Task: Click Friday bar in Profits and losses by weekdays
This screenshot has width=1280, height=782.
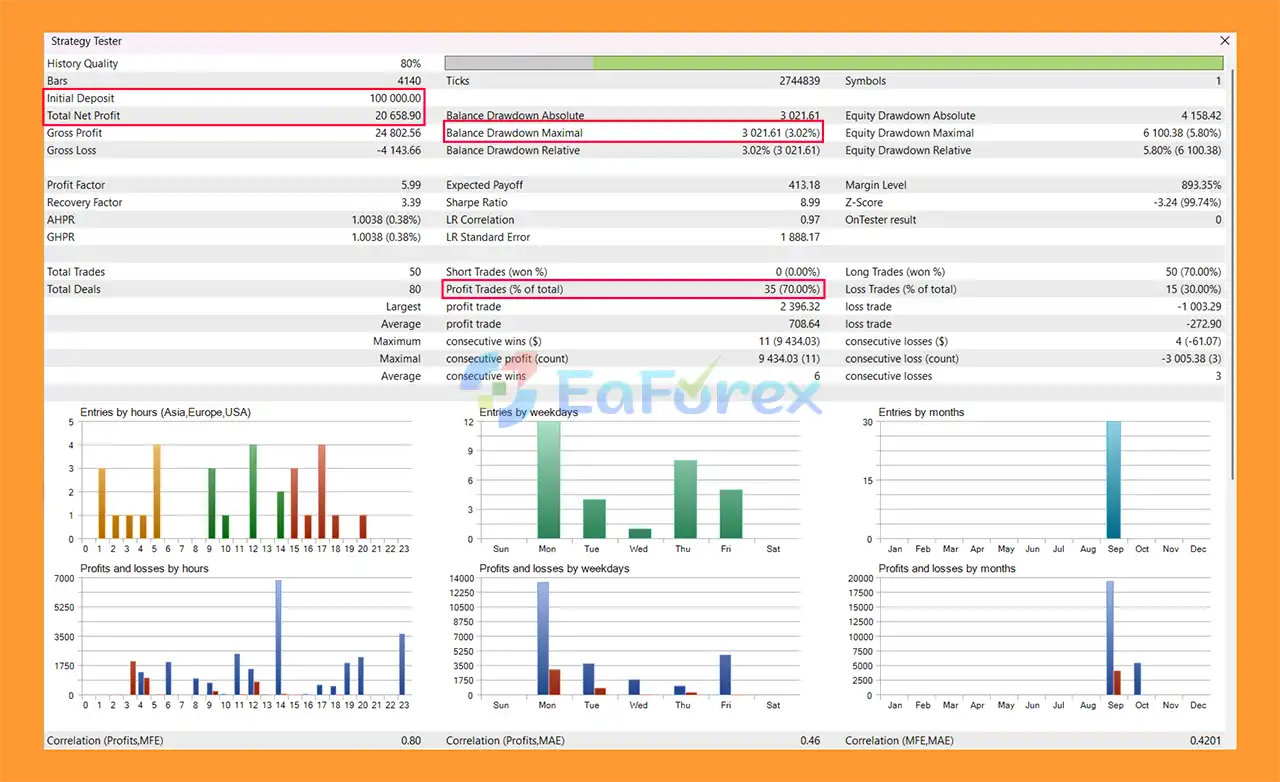Action: tap(725, 675)
